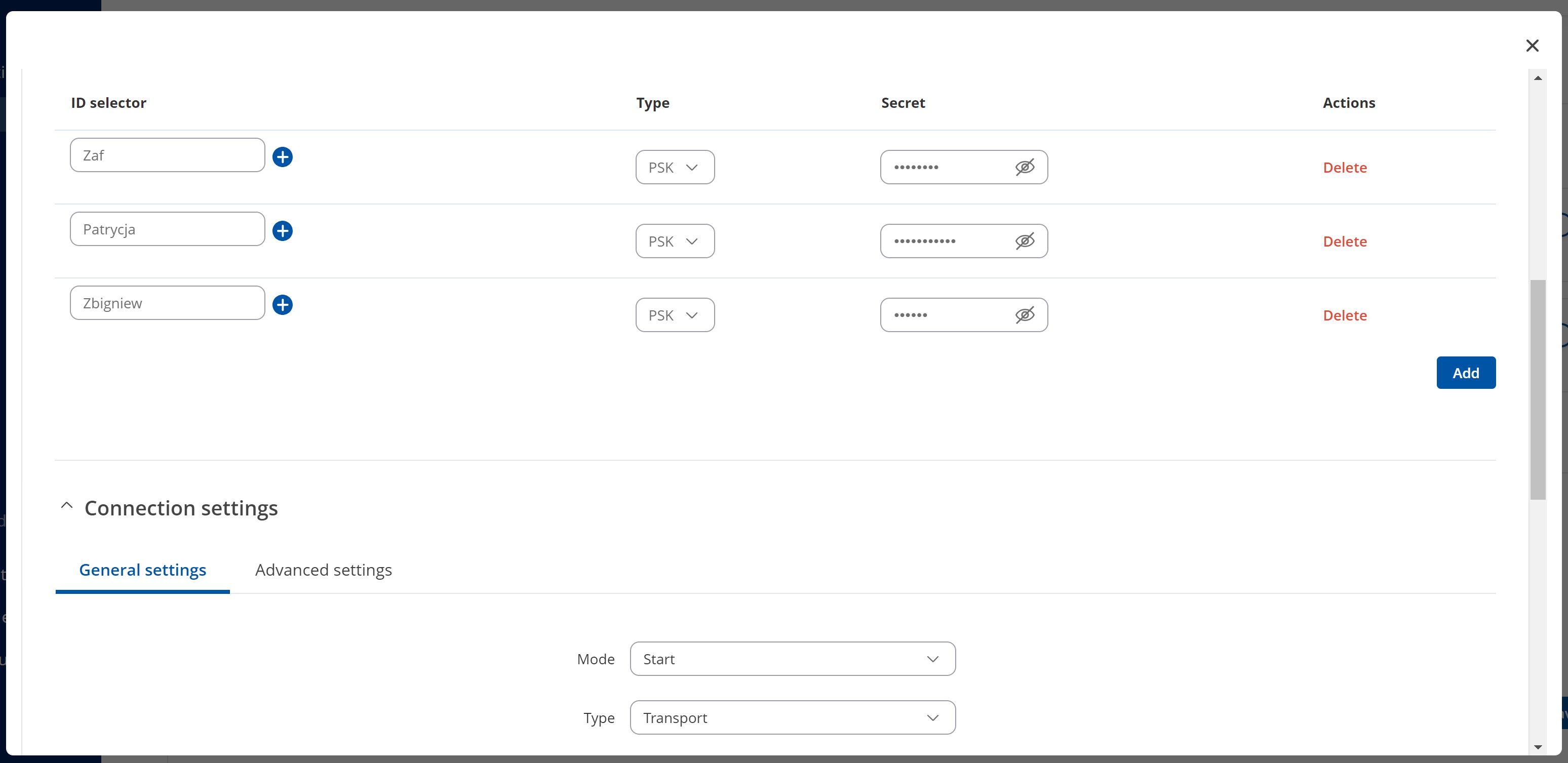
Task: Add another ID selector to the Zbigniew row
Action: [283, 305]
